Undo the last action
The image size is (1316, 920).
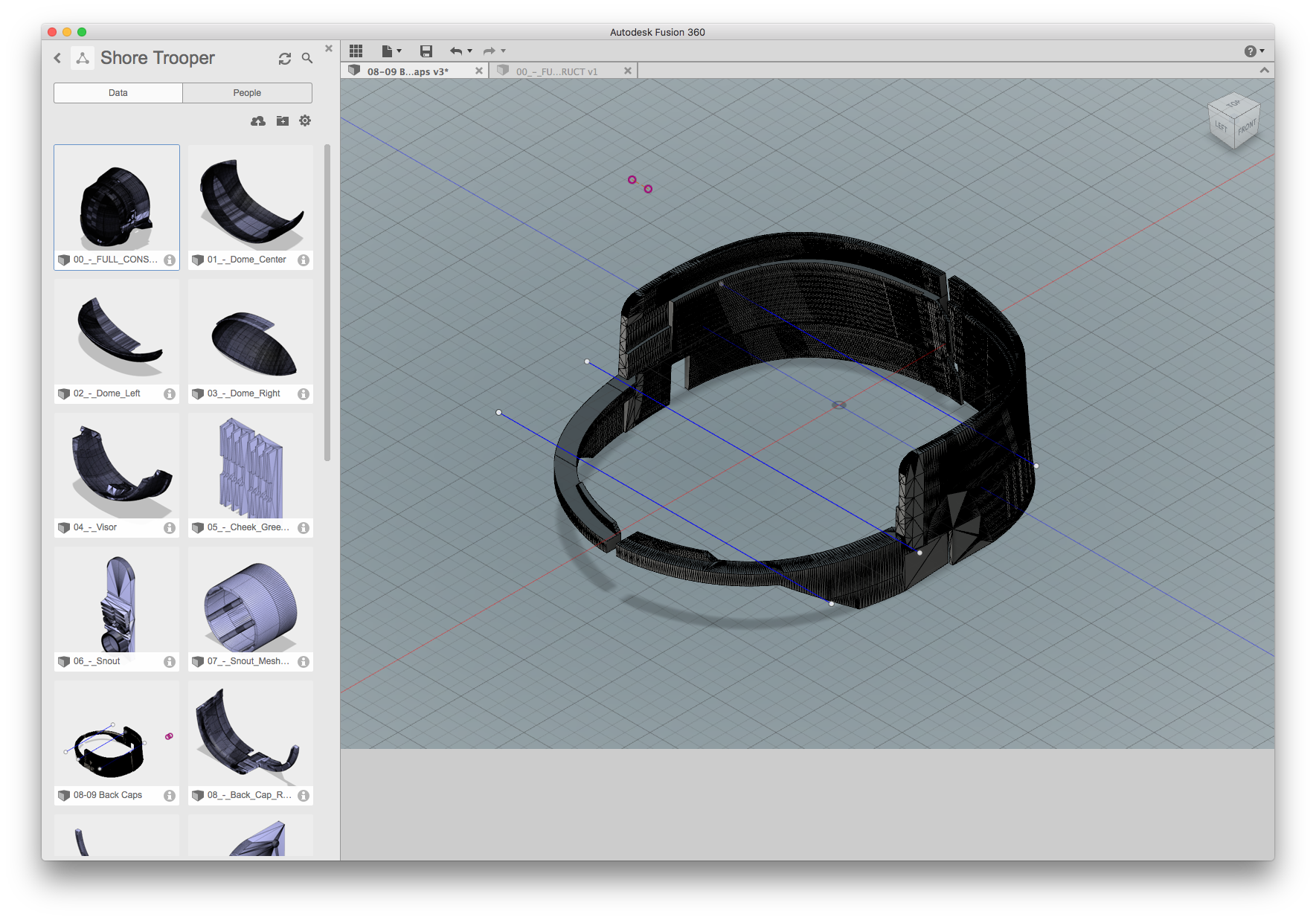[x=456, y=51]
